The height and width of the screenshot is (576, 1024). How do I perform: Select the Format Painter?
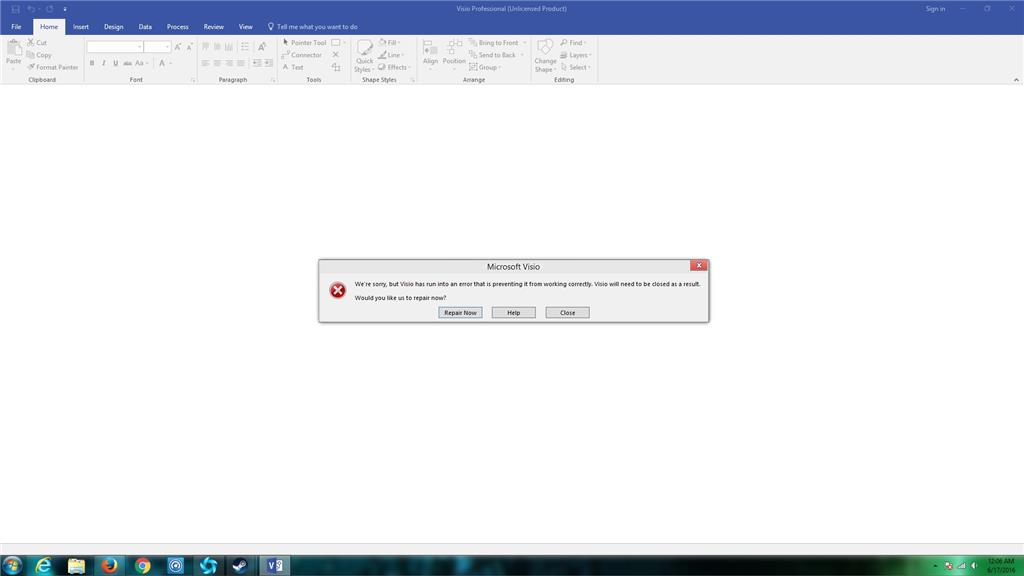tap(53, 67)
